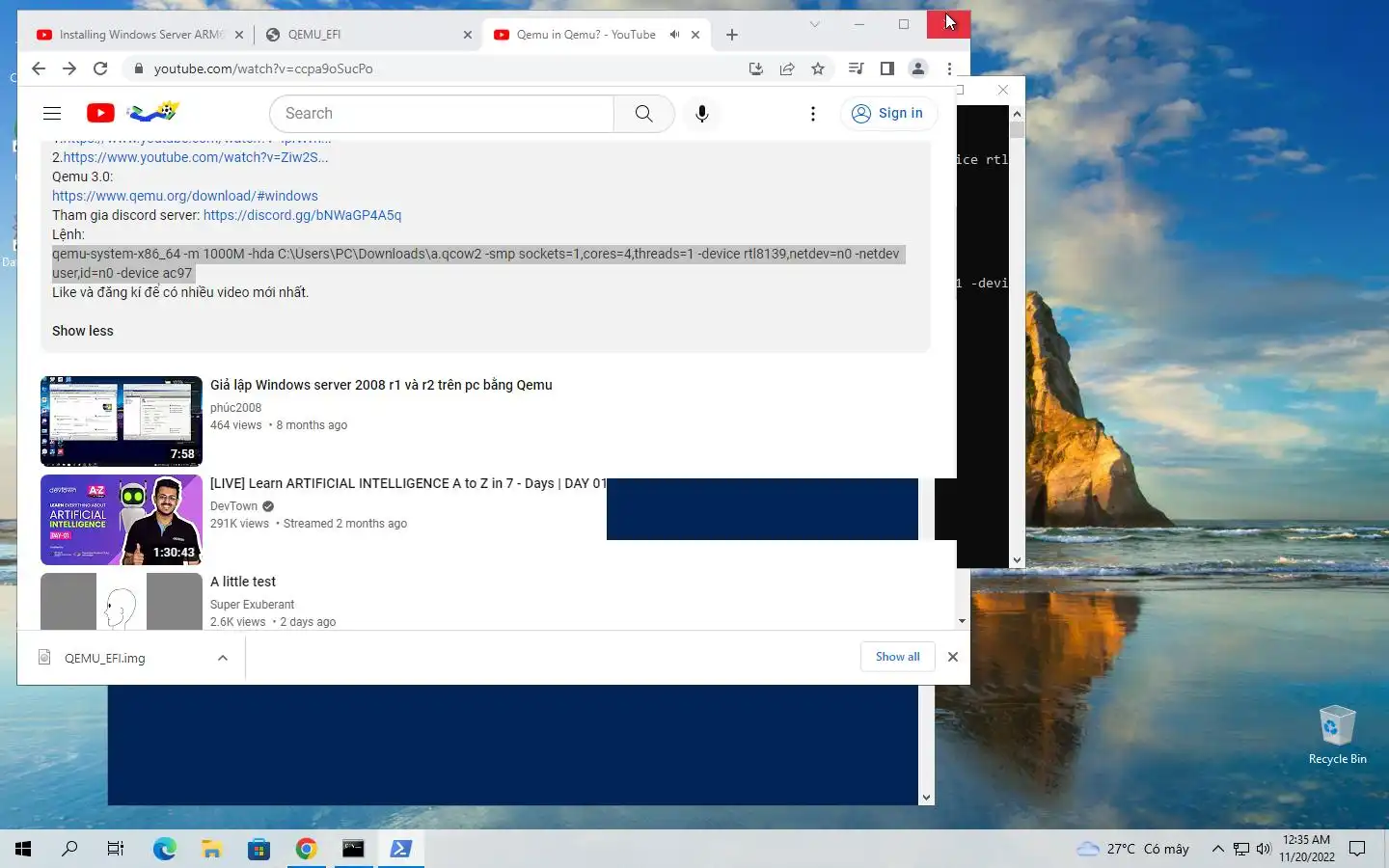Open the discord.gg invite link
The image size is (1389, 868).
click(302, 215)
